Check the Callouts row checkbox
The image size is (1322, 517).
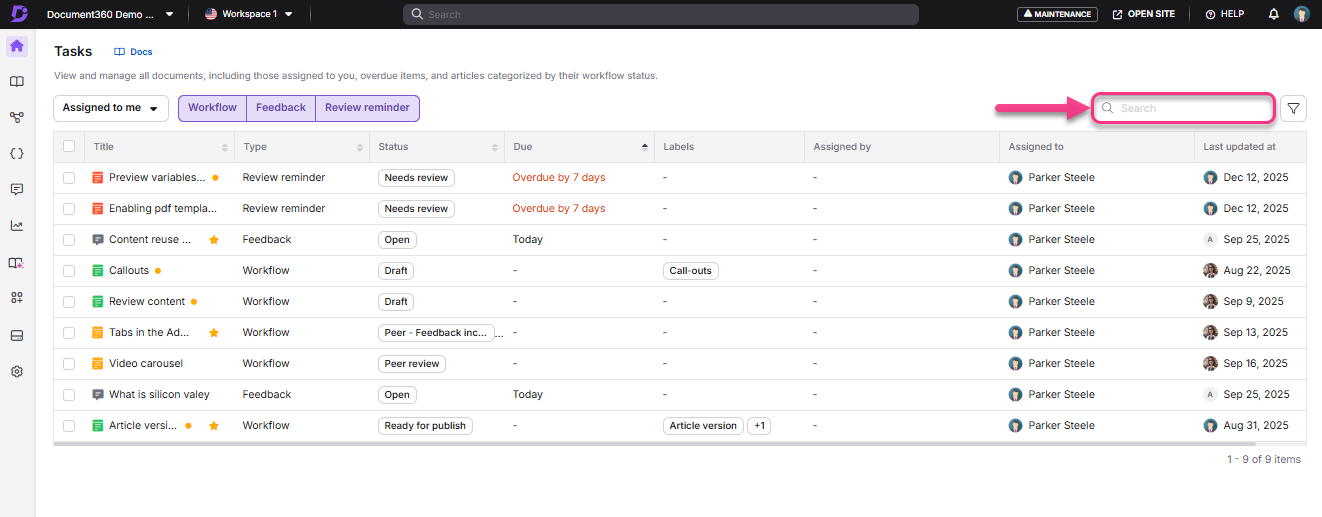(69, 271)
